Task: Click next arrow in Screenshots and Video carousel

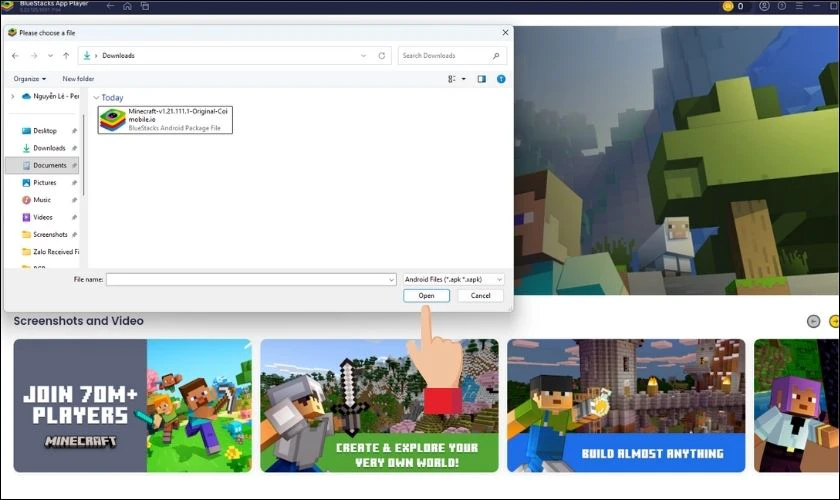Action: point(835,321)
